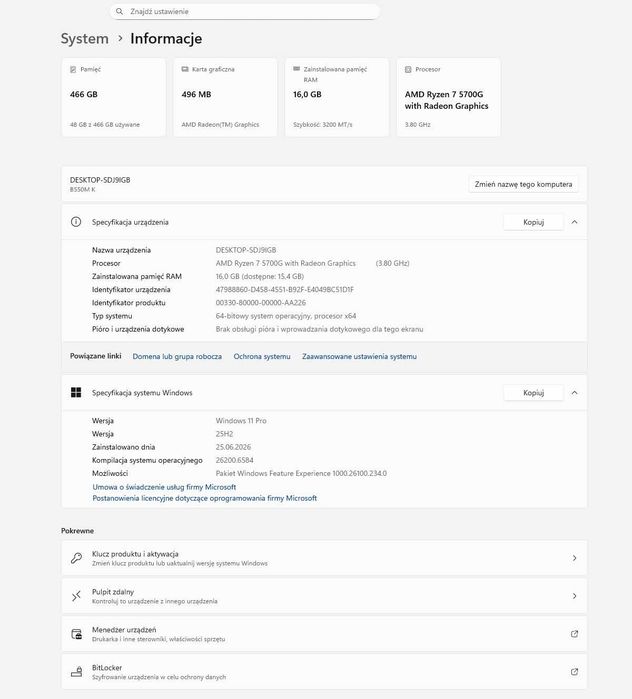The height and width of the screenshot is (699, 632).
Task: Click the info icon beside Specyfikacja urządzenia
Action: pos(76,222)
